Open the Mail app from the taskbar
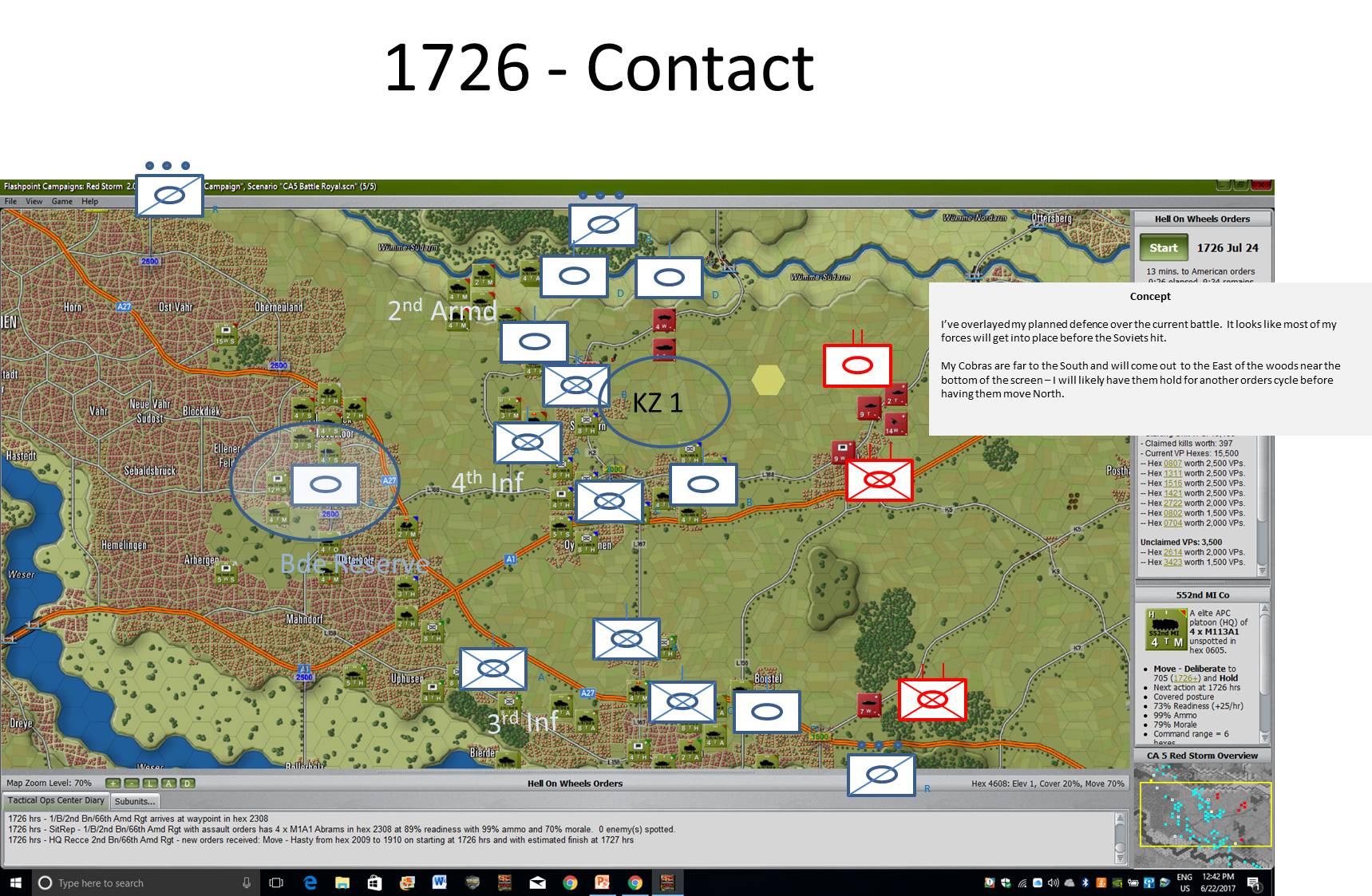This screenshot has height=896, width=1372. (x=537, y=882)
